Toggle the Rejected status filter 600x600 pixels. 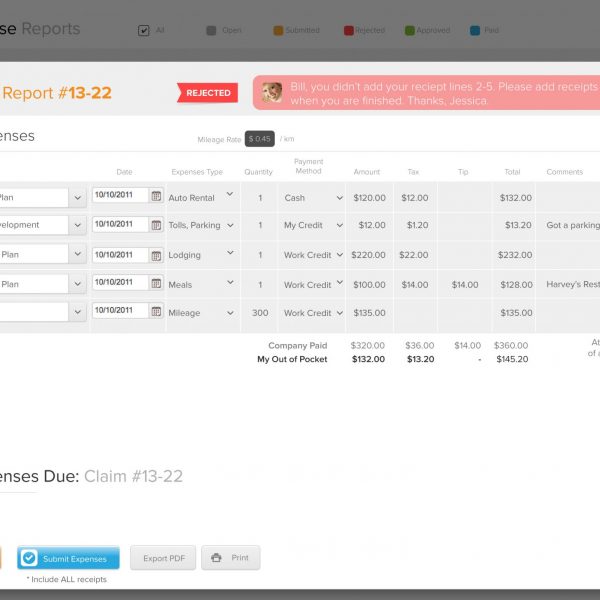349,30
